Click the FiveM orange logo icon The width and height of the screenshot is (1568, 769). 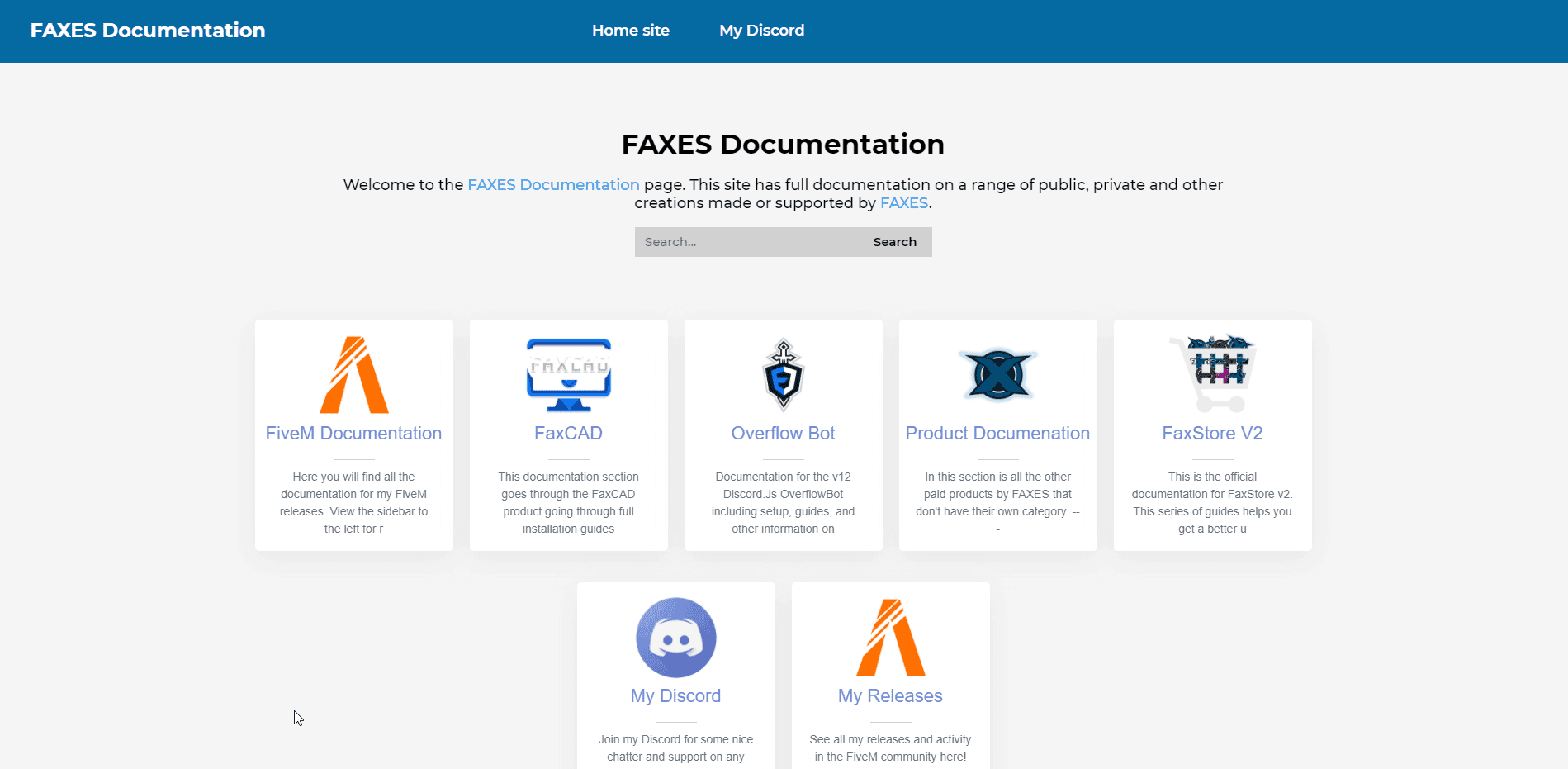(354, 375)
